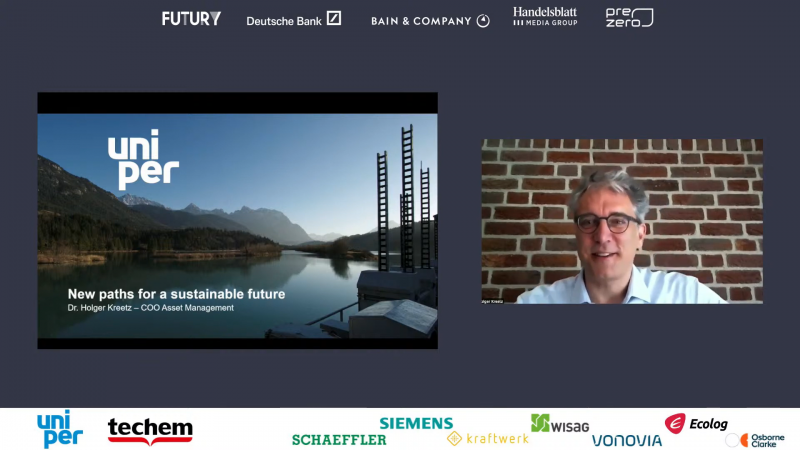Click the blue Uniper logo in the bottom bar
The height and width of the screenshot is (450, 800).
[x=60, y=429]
